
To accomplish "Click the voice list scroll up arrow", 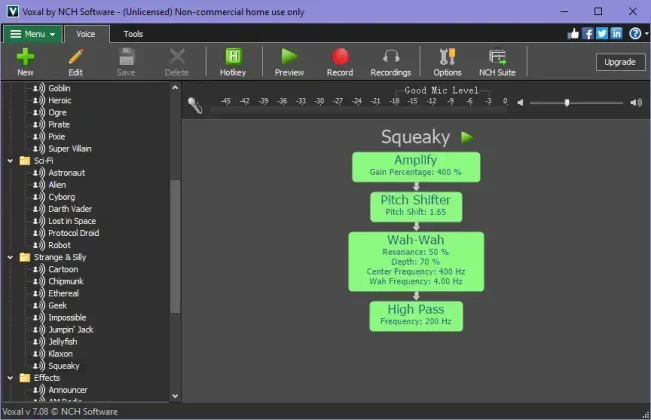I will 175,88.
